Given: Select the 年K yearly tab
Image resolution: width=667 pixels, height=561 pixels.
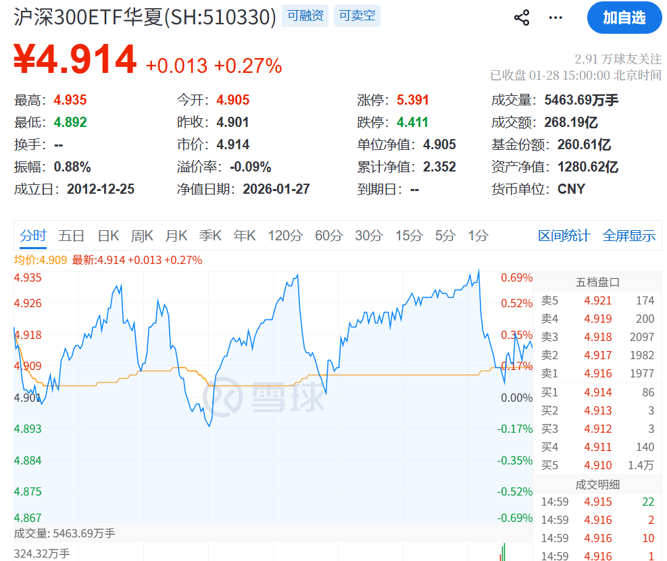Looking at the screenshot, I should tap(244, 236).
